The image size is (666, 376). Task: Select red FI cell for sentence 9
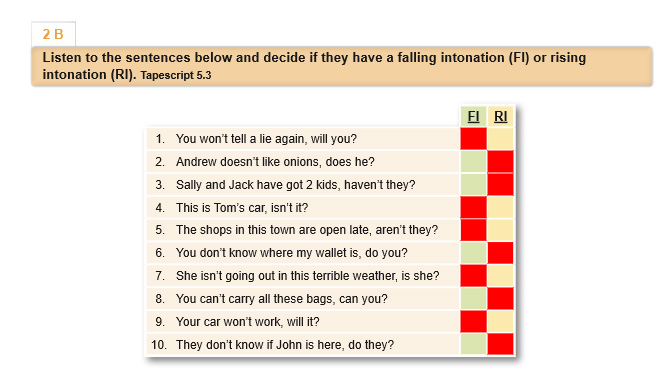point(474,322)
